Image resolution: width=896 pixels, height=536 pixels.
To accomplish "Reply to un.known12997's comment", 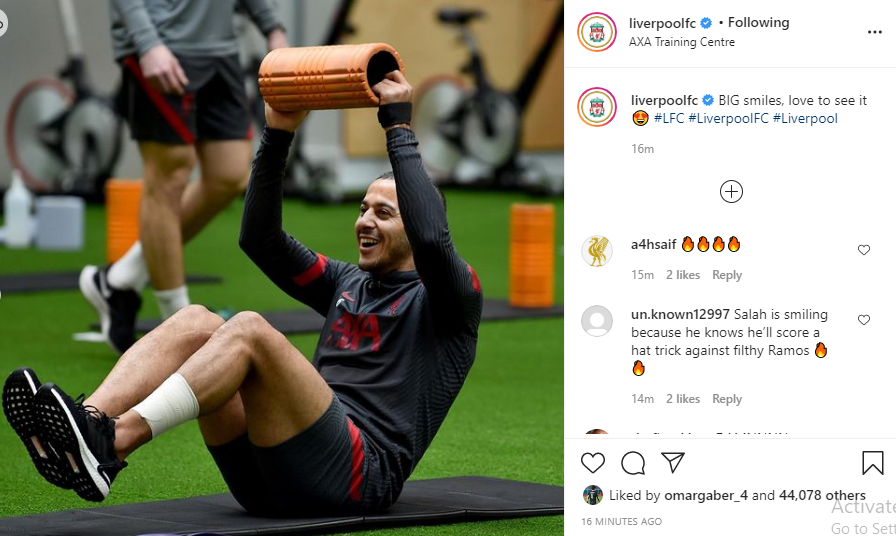I will click(x=727, y=399).
